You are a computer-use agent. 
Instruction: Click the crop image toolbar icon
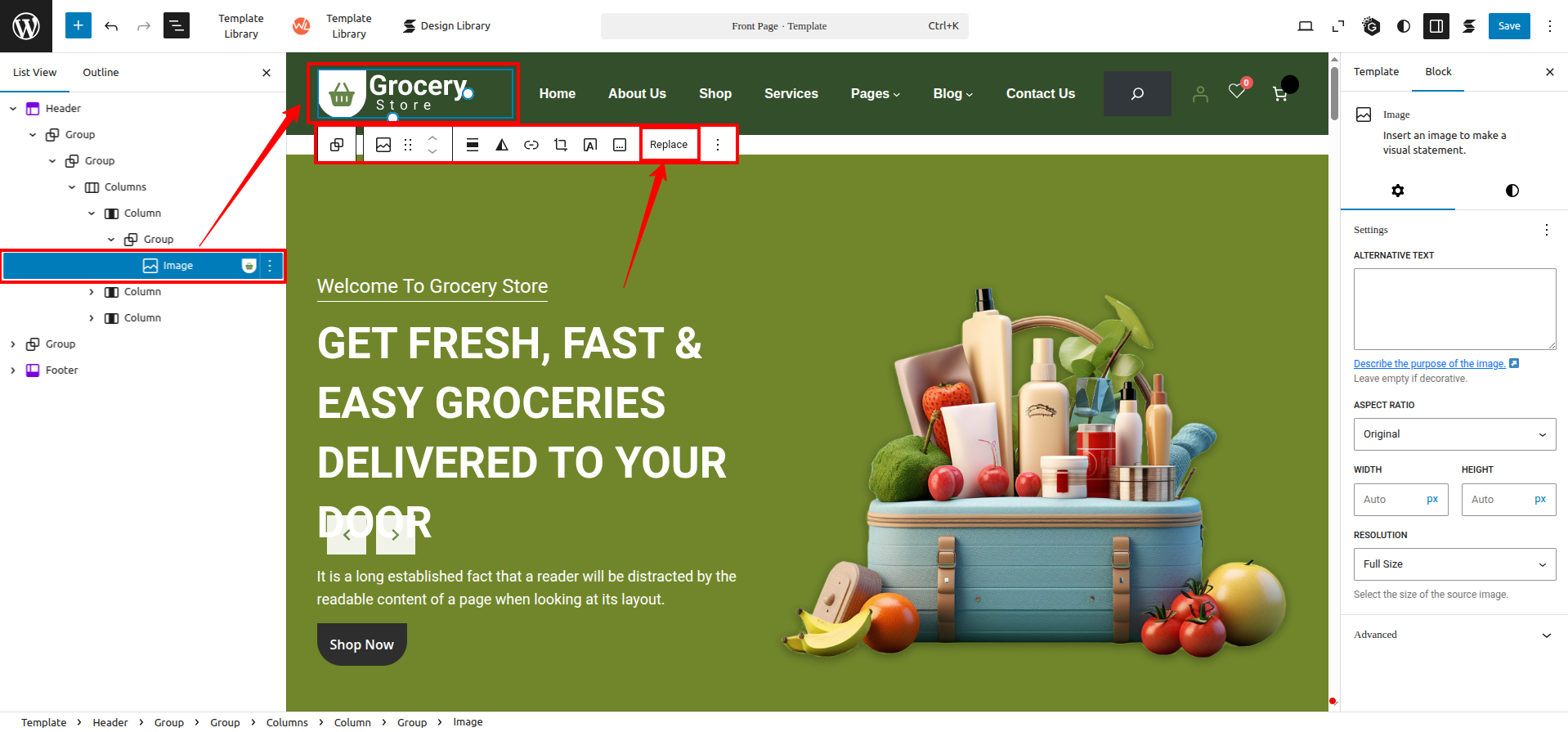click(561, 145)
